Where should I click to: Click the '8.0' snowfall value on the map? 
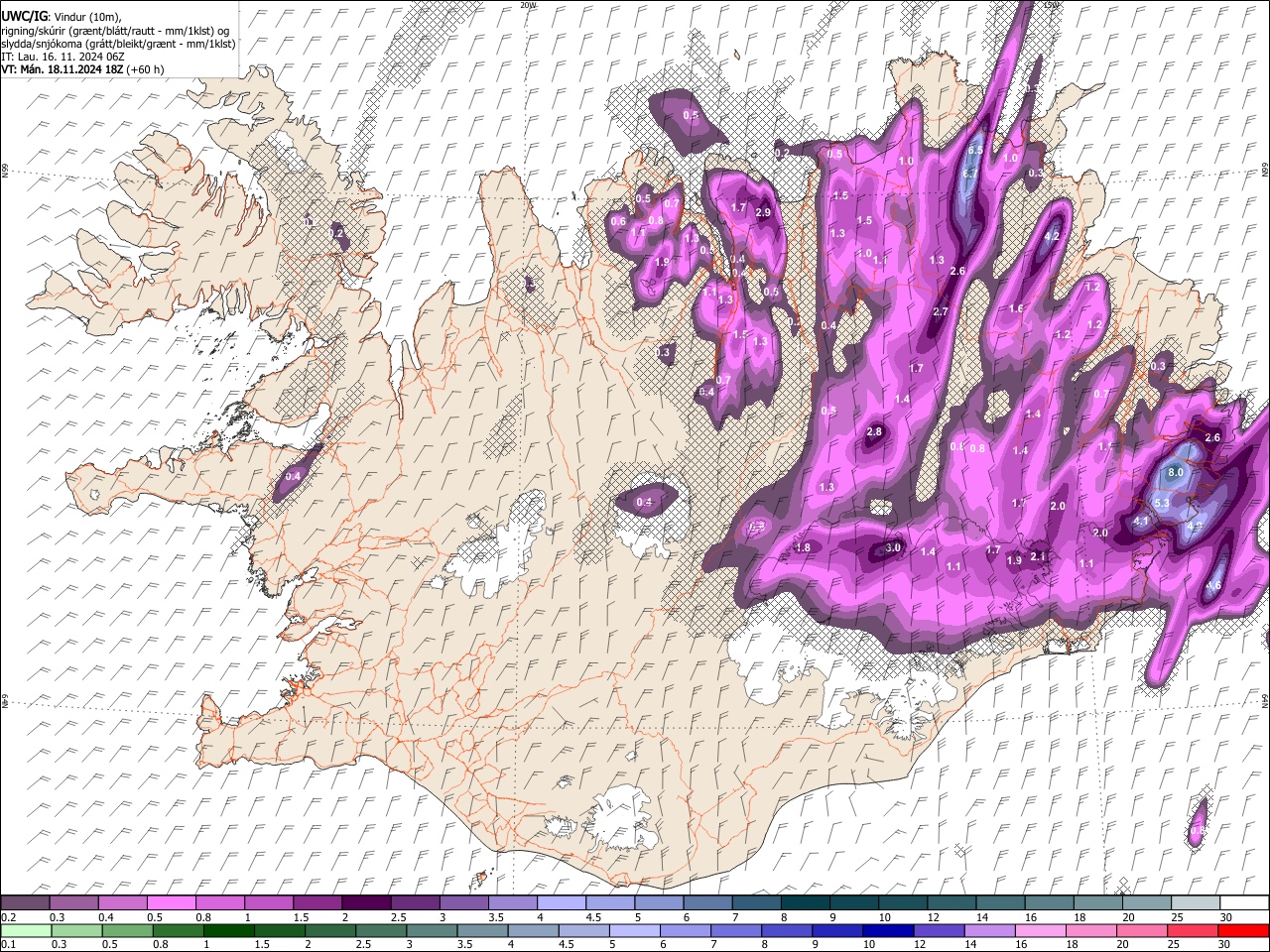[1176, 473]
